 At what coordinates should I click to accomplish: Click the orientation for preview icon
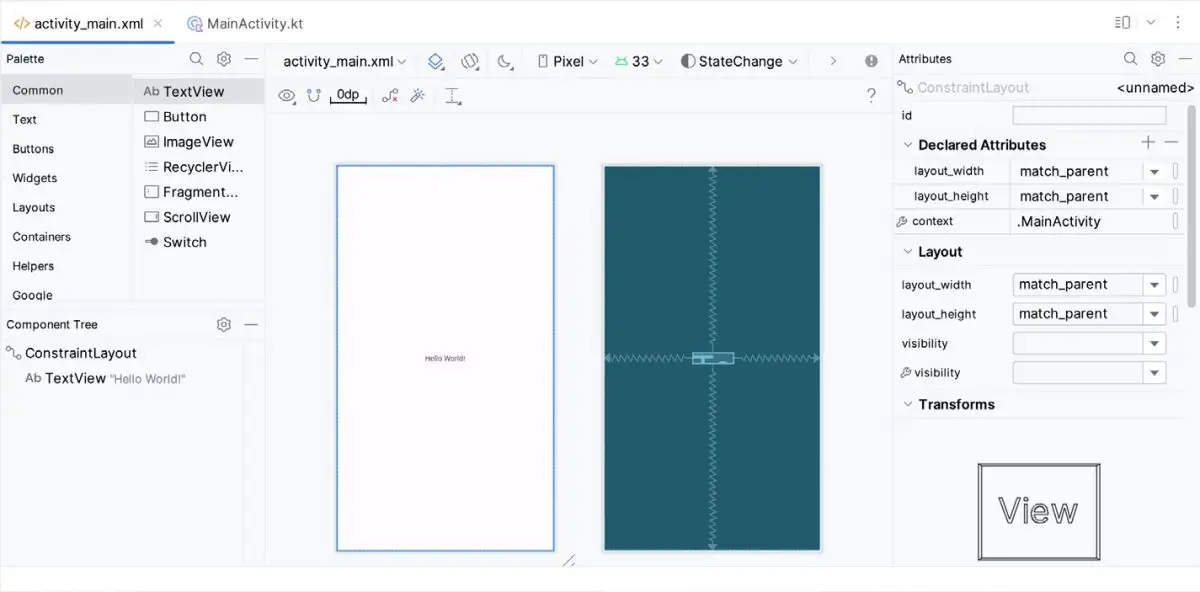point(471,62)
